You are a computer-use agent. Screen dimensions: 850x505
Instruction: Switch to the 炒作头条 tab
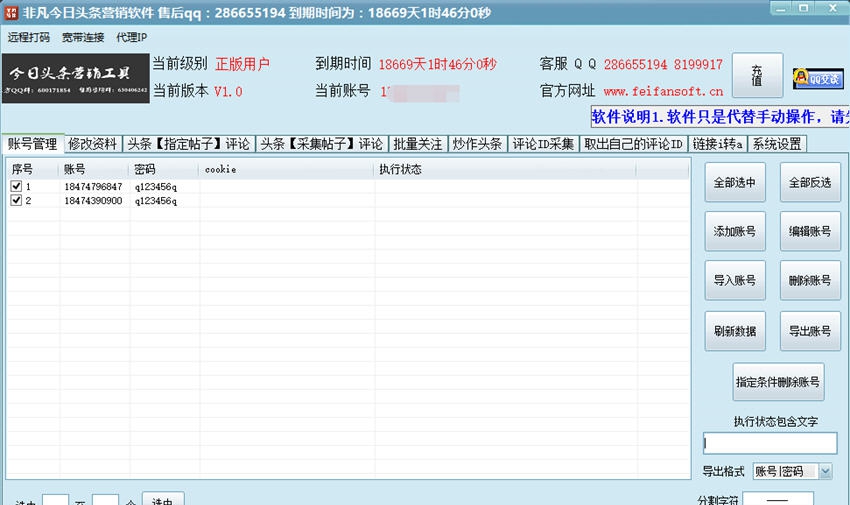tap(478, 144)
